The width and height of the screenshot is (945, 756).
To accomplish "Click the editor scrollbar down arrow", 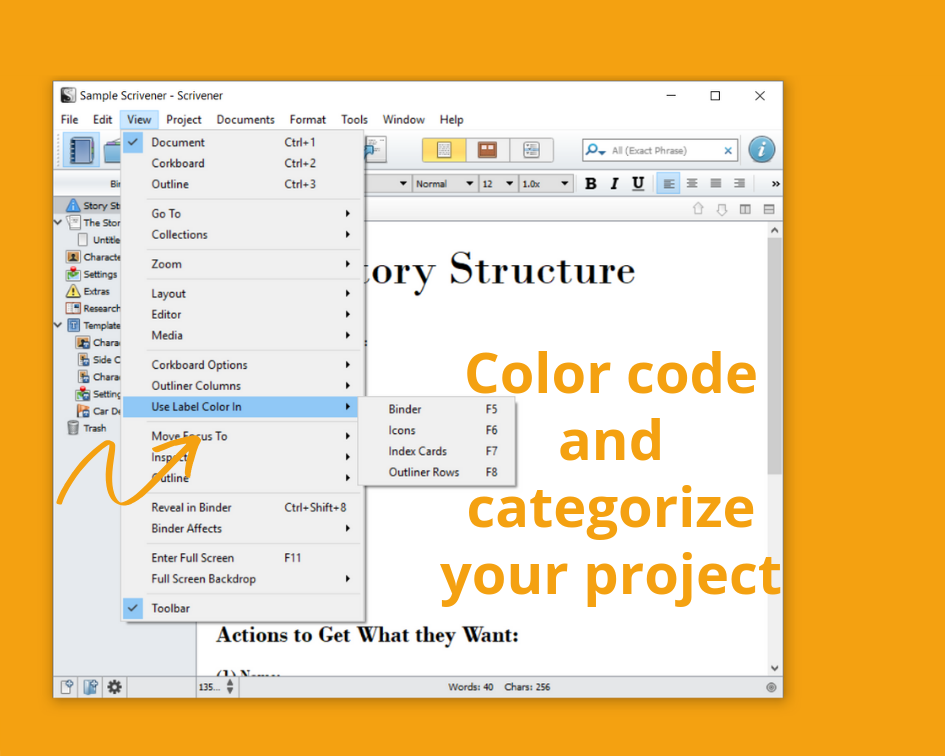I will click(x=774, y=668).
